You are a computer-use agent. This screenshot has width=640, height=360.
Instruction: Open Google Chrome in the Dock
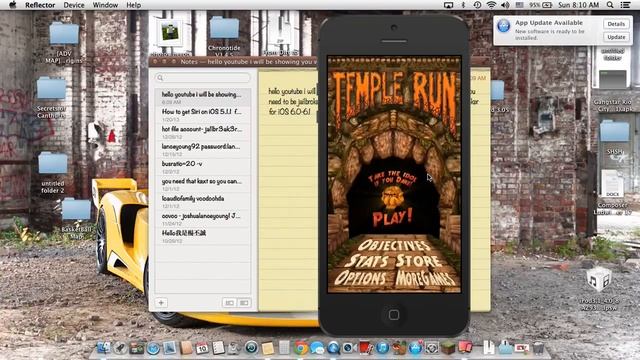pos(301,348)
